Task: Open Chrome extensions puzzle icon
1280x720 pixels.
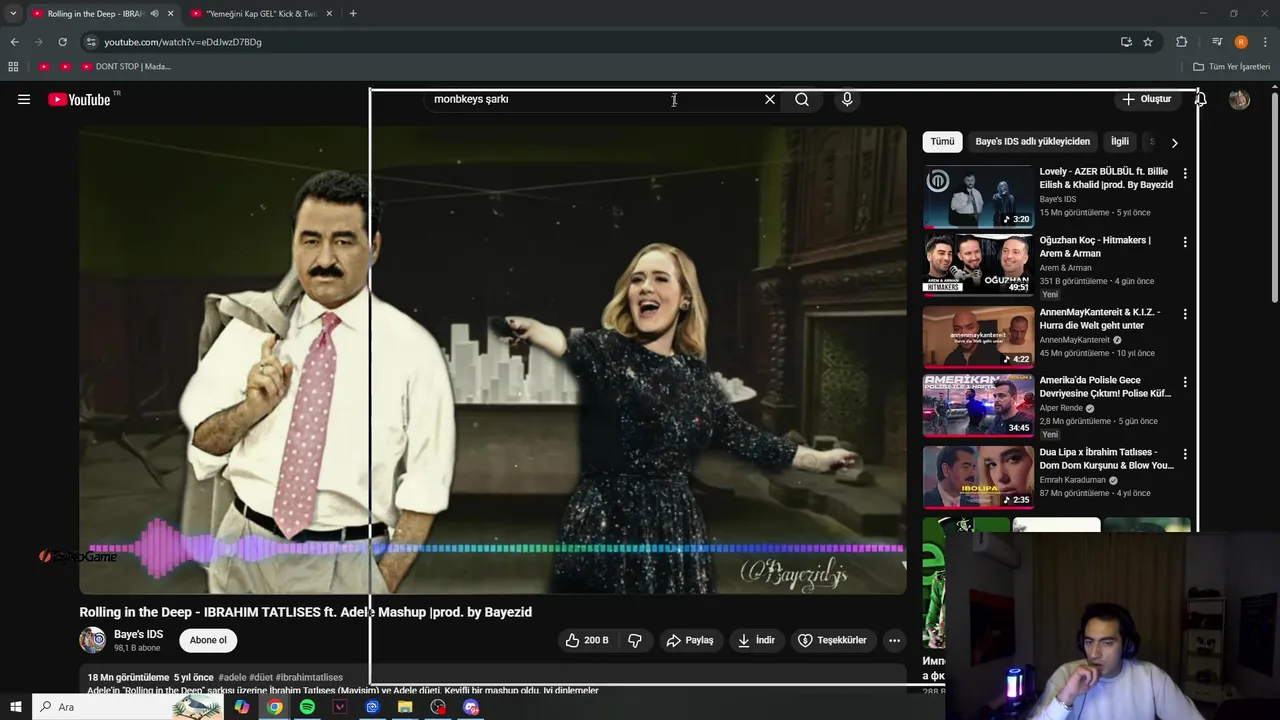Action: click(1182, 42)
